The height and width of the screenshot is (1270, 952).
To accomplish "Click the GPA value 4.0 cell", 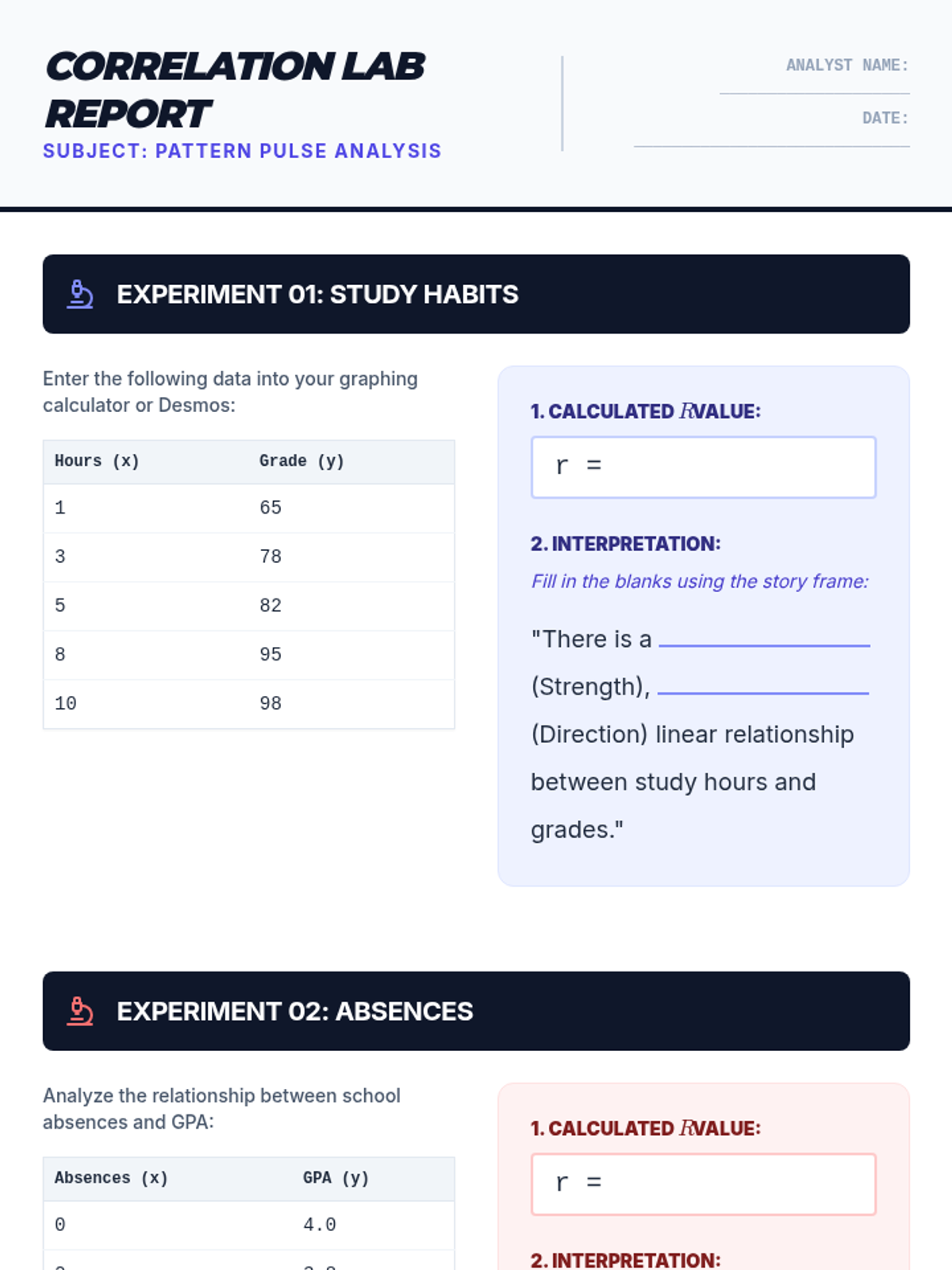I will tap(320, 1226).
